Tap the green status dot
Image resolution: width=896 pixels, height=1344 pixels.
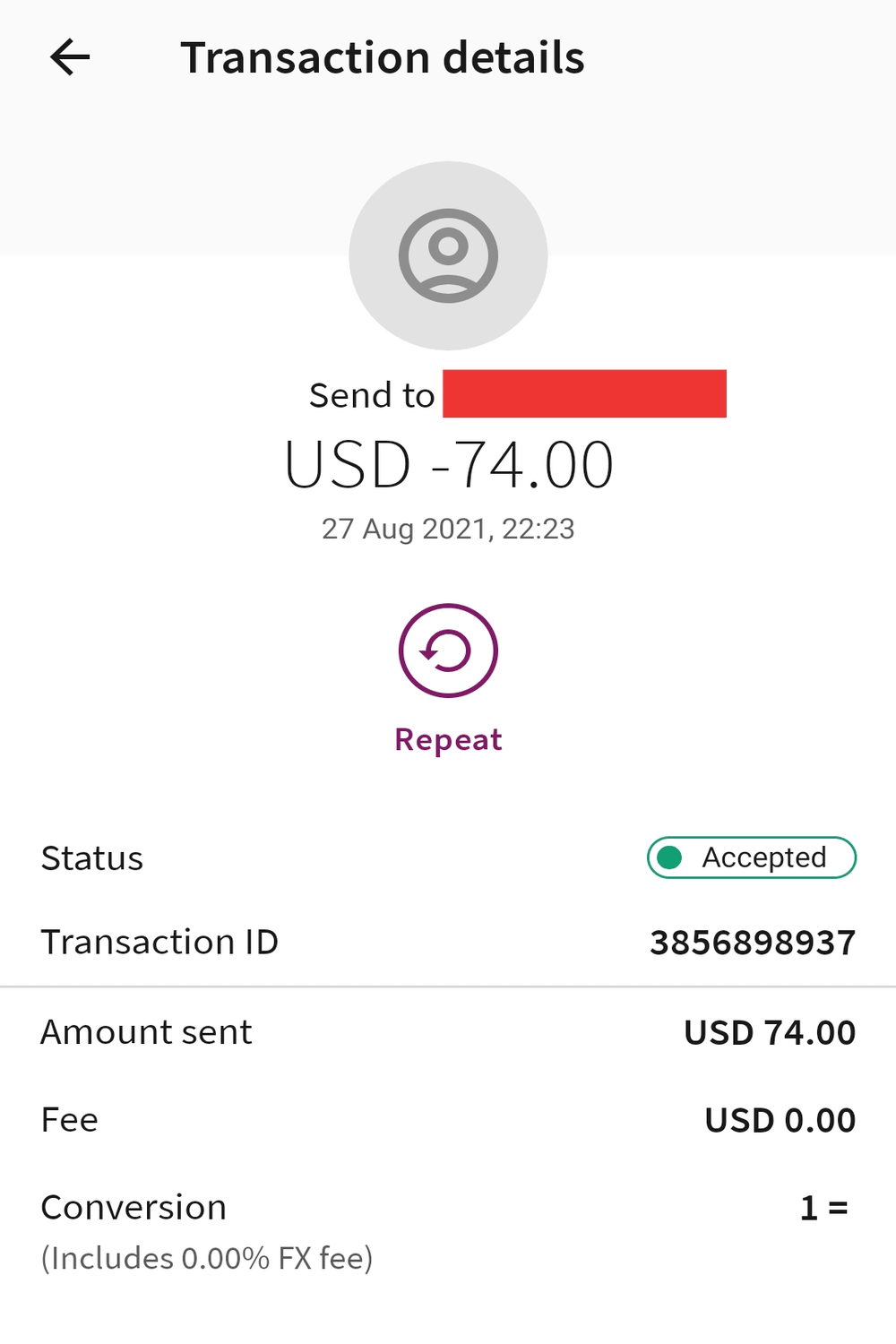pos(669,857)
